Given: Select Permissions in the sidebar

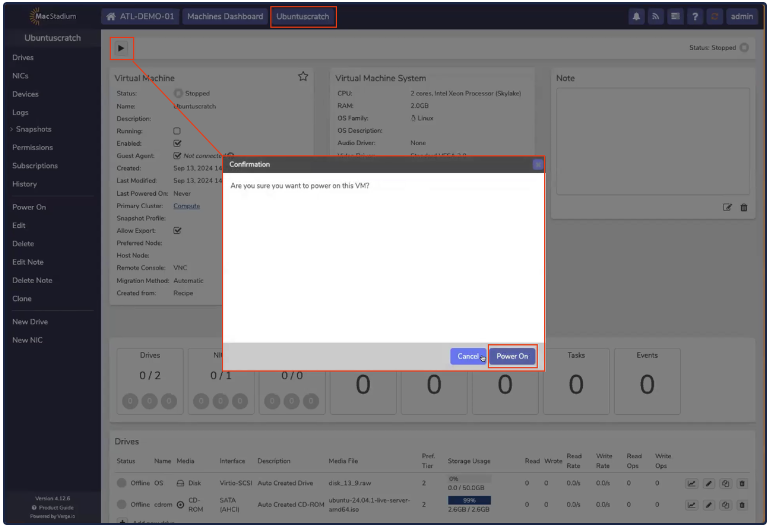Looking at the screenshot, I should (x=33, y=148).
